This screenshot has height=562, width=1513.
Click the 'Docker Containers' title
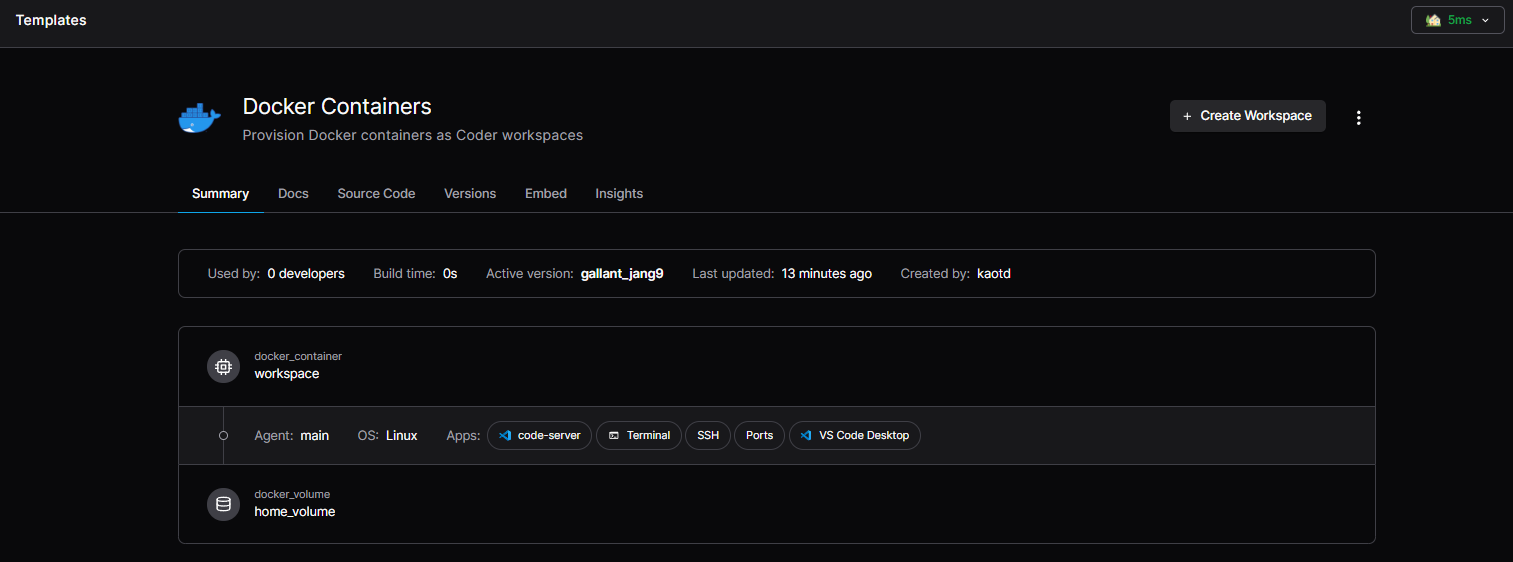(x=337, y=106)
